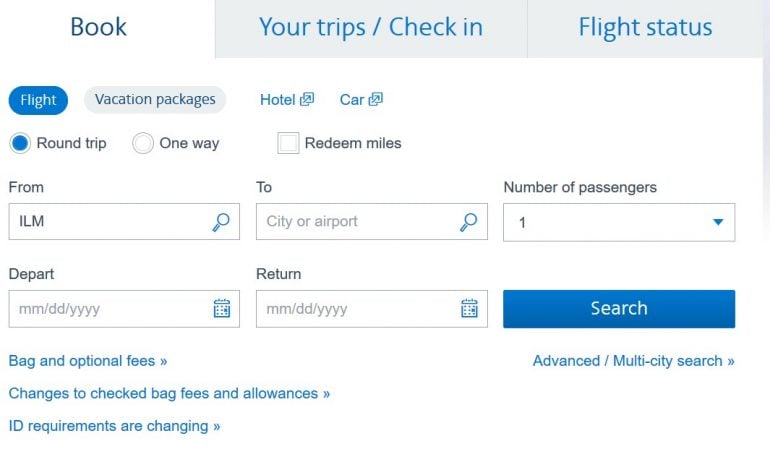Switch to the Book tab
This screenshot has width=770, height=449.
coord(98,27)
